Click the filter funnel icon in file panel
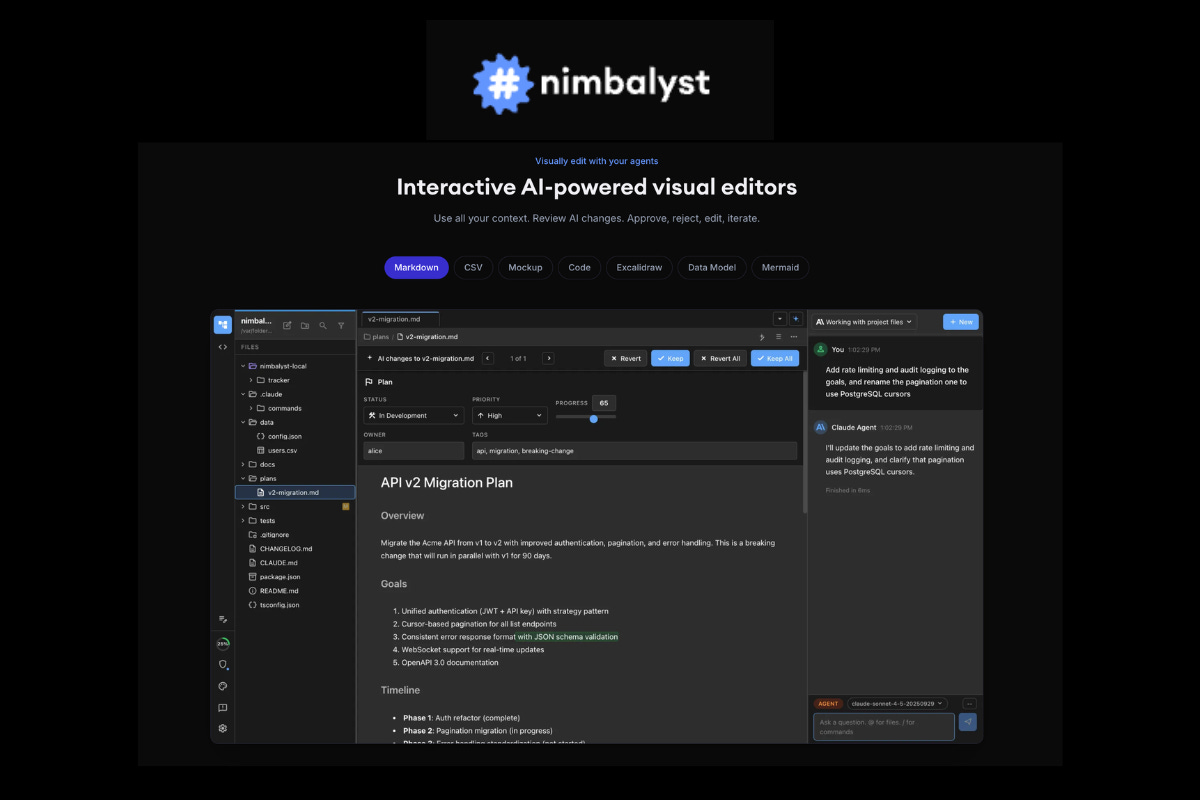Screen dimensions: 1200x800 [x=341, y=325]
